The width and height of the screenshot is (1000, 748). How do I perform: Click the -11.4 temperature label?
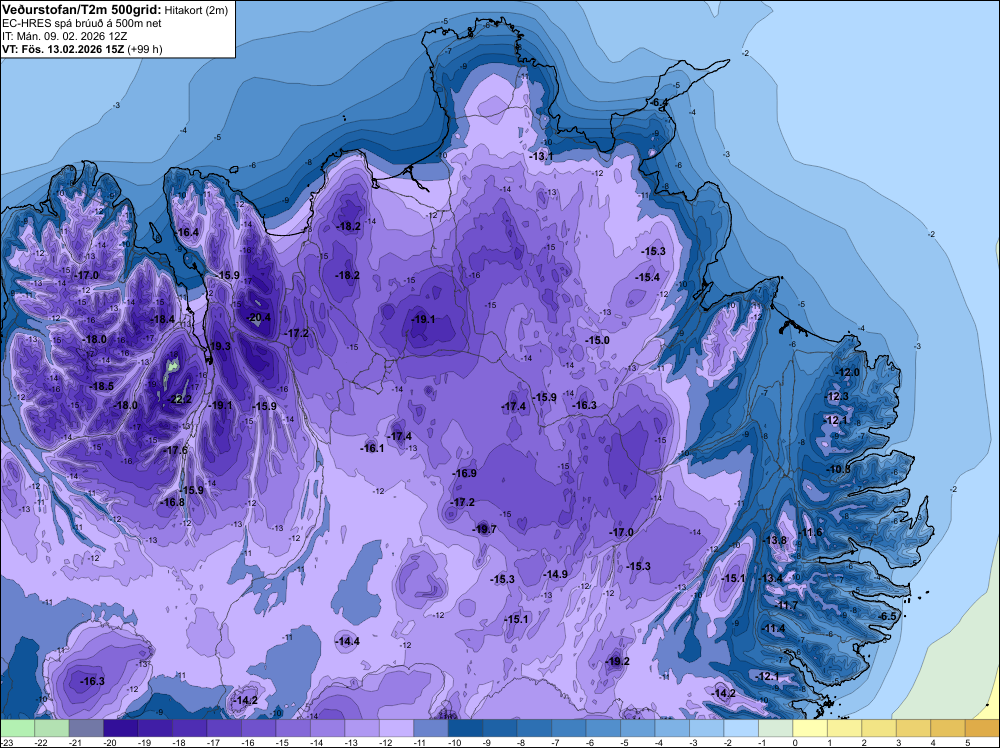(x=774, y=629)
